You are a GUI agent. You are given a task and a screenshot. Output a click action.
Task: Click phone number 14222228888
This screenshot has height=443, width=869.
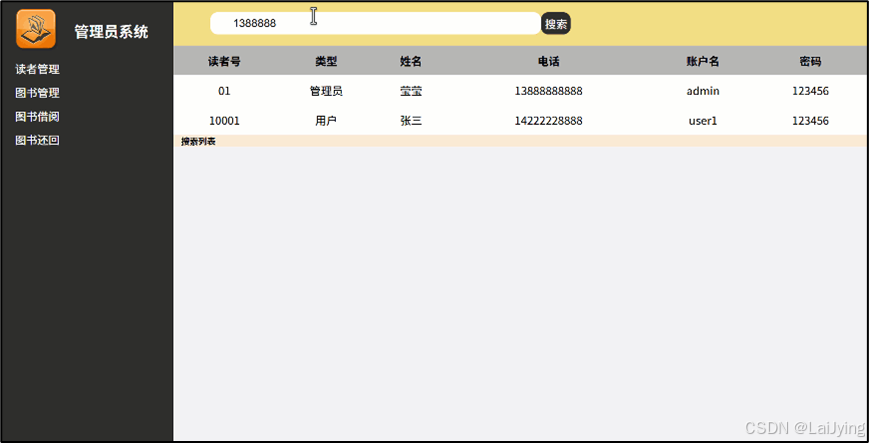point(548,121)
